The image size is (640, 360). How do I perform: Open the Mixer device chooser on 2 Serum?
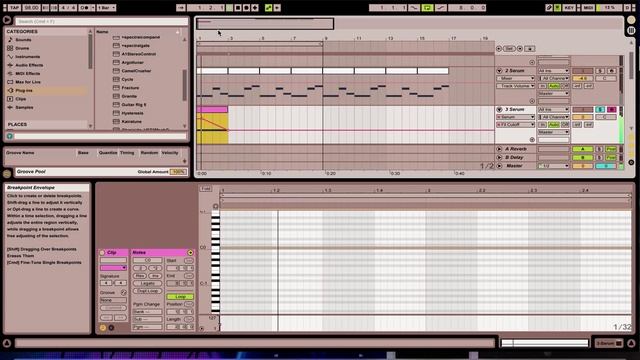[x=516, y=78]
